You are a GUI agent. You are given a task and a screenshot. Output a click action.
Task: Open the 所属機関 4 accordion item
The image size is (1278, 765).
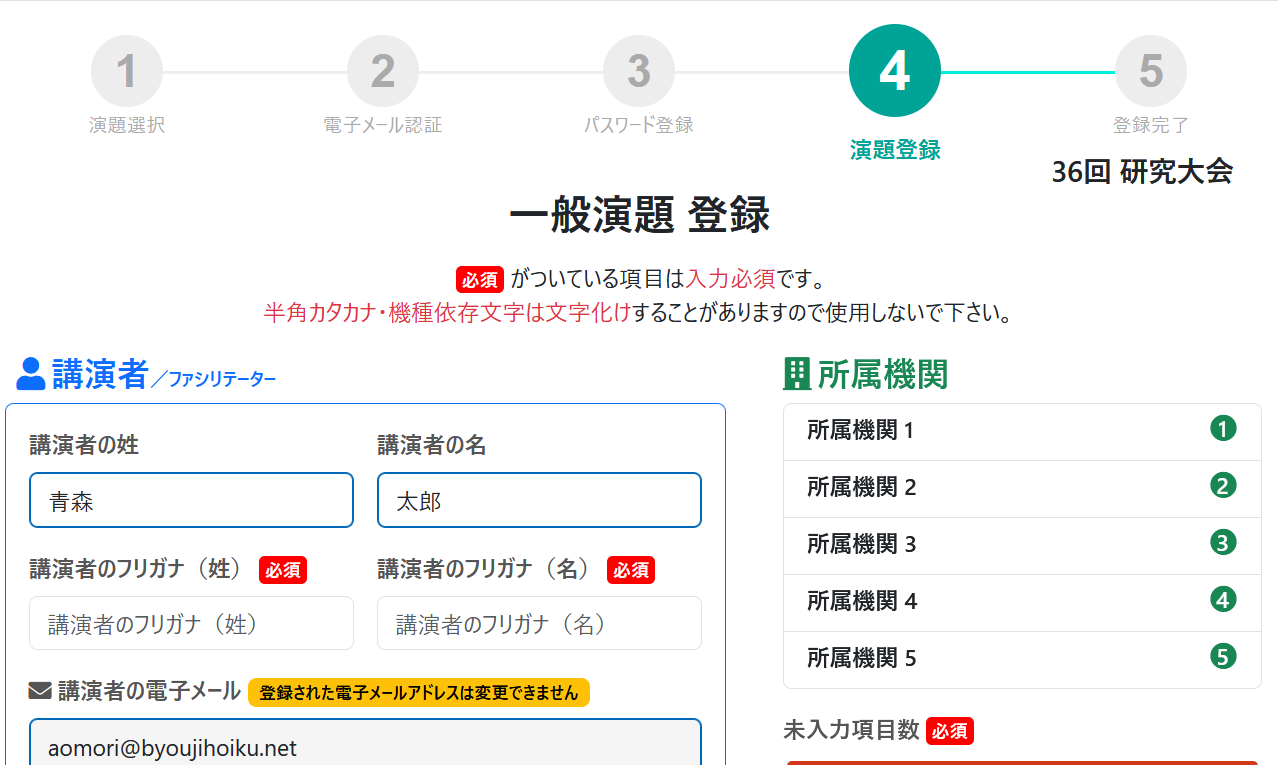1000,602
